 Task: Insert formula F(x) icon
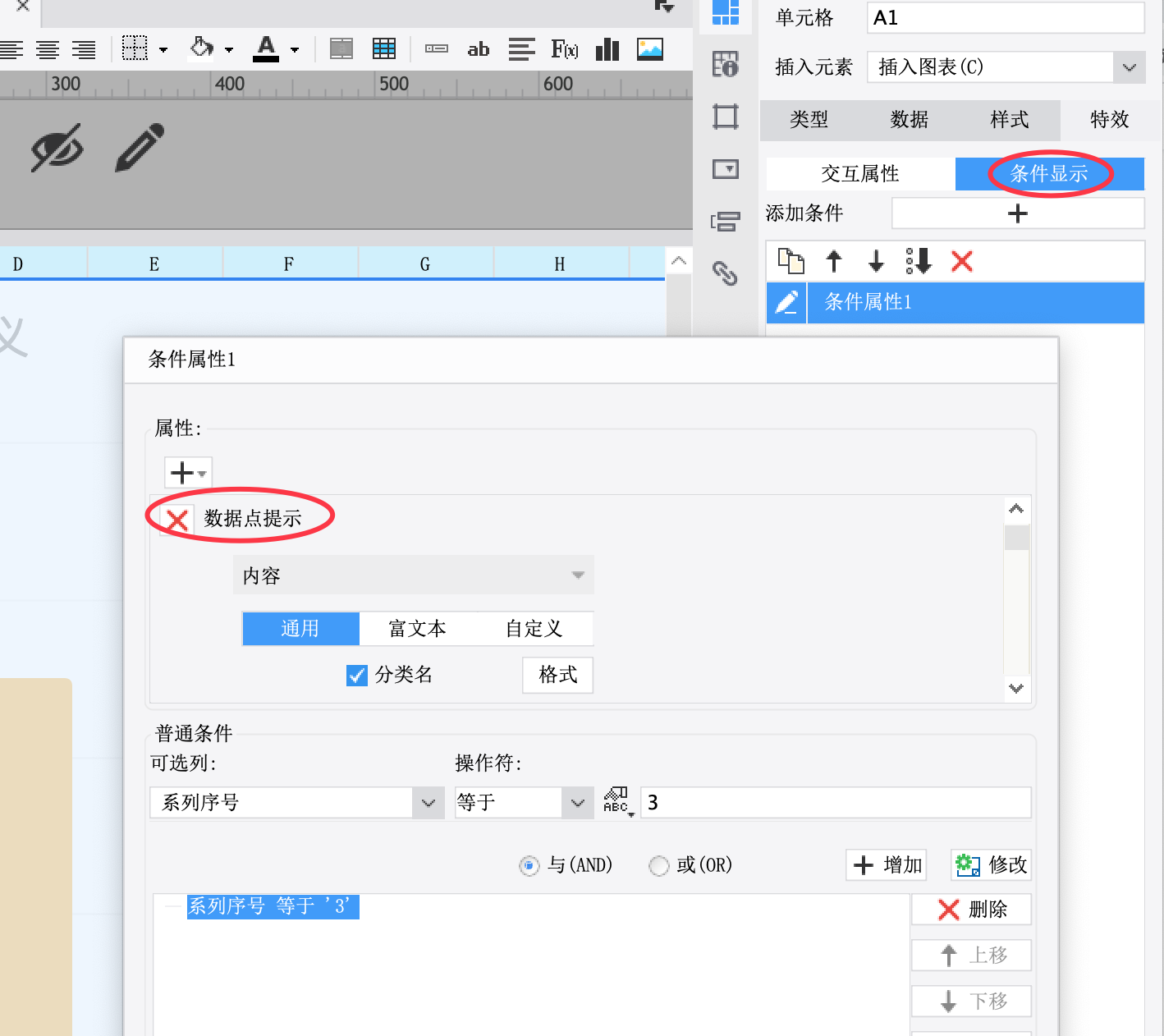coord(565,49)
